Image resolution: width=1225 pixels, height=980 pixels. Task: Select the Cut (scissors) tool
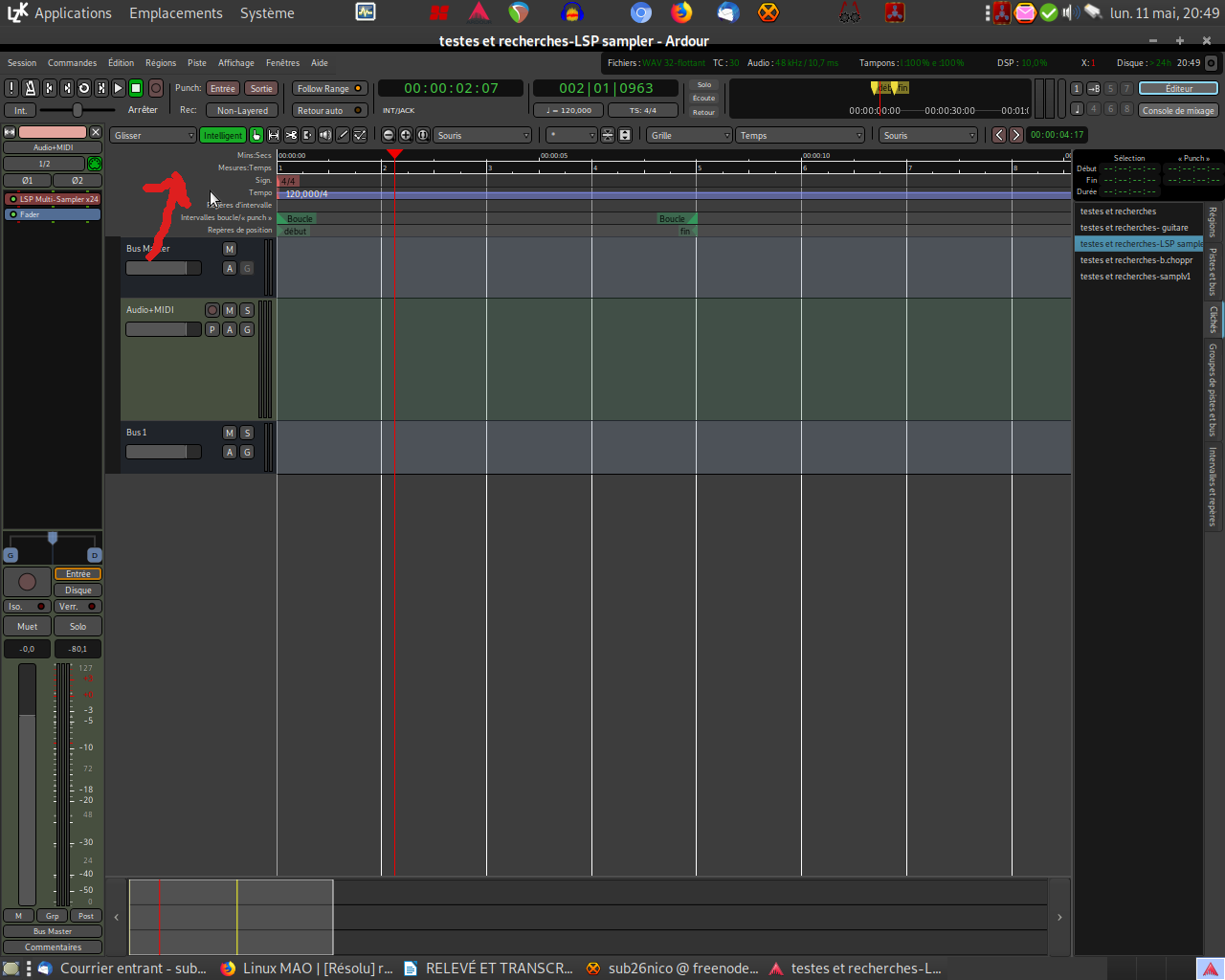(291, 135)
